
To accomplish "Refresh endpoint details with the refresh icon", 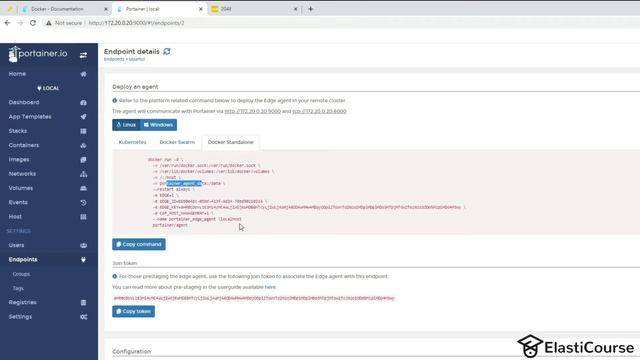I will 167,51.
